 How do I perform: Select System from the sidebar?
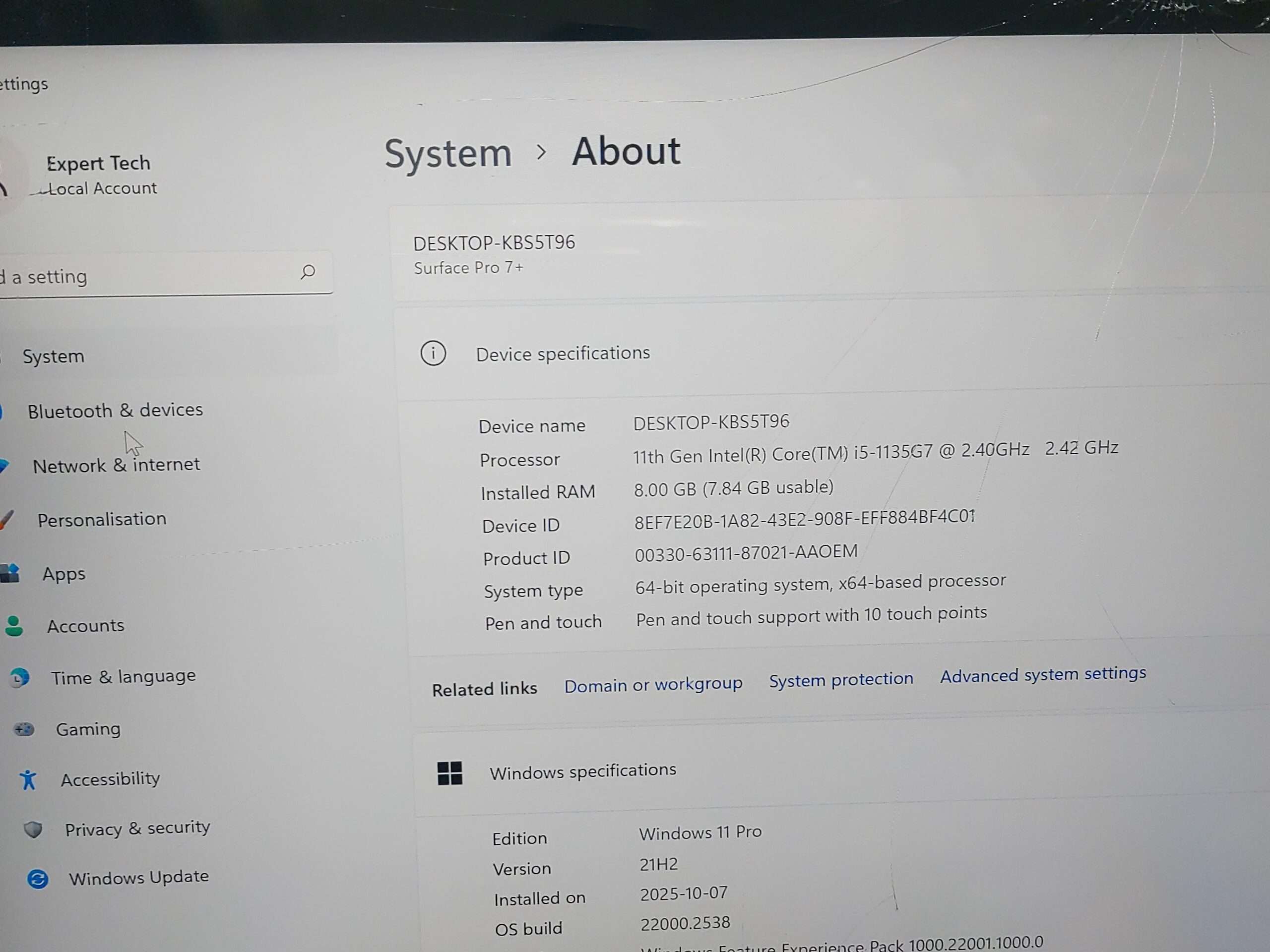(54, 356)
